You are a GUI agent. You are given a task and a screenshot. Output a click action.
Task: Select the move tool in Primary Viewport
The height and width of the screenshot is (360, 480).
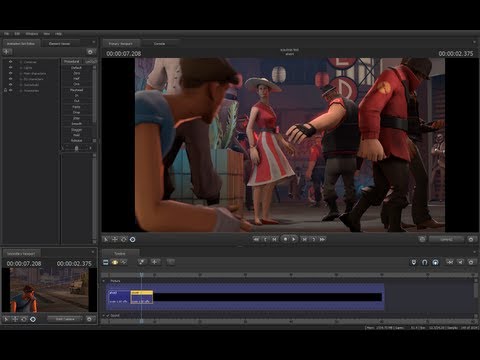point(115,239)
